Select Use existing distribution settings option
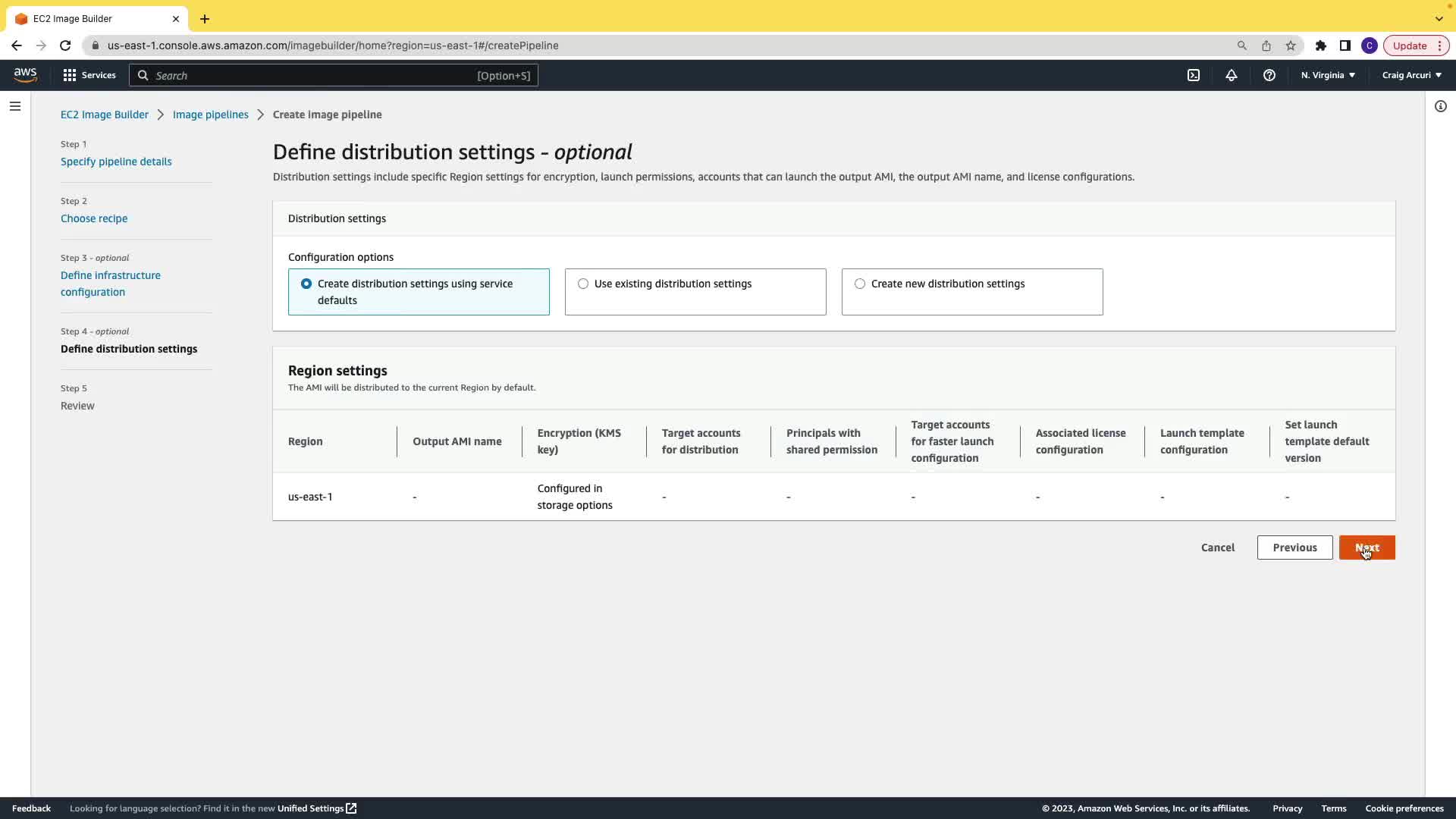Screen dimensions: 1456x819 (x=583, y=284)
